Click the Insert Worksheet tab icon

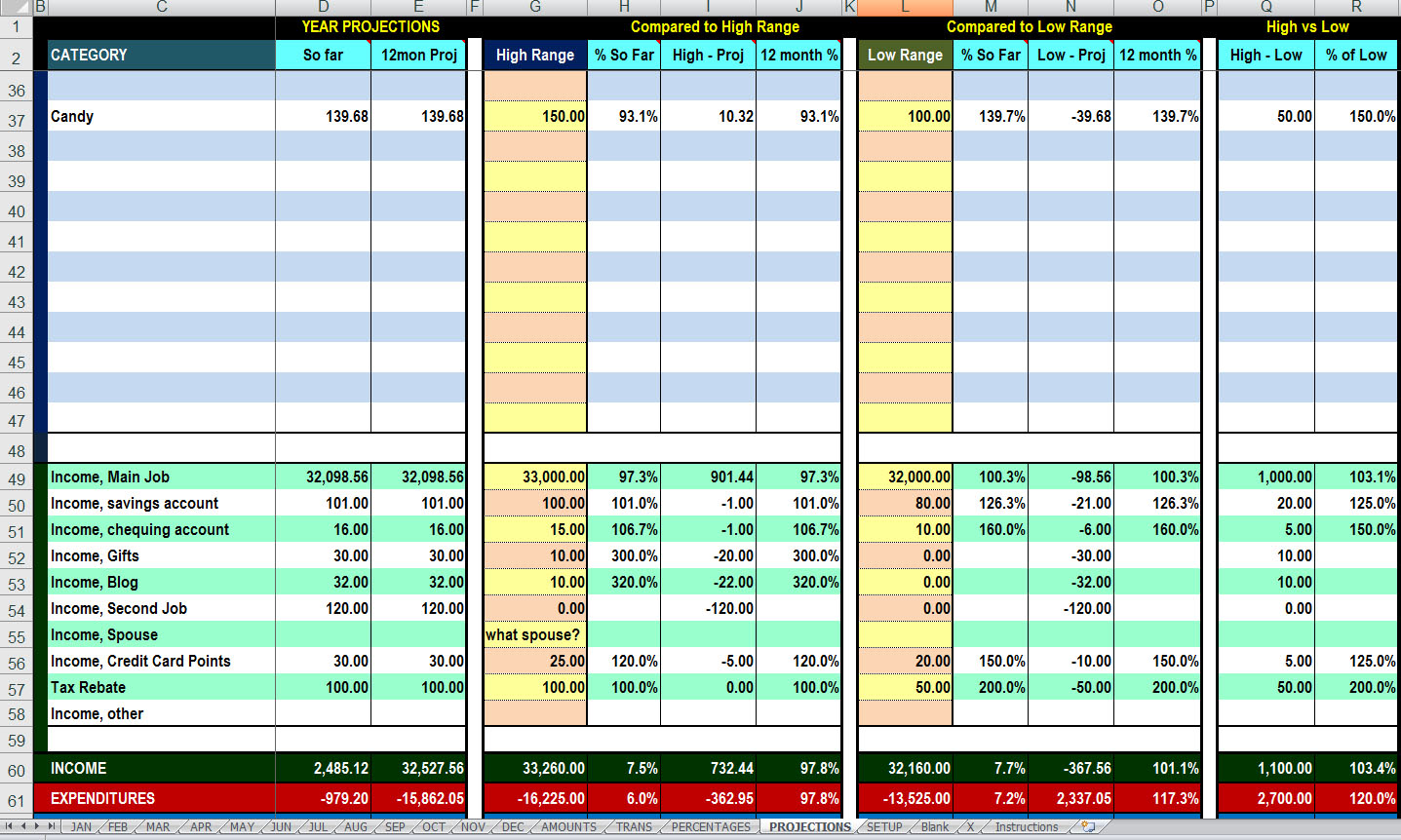[x=1088, y=826]
